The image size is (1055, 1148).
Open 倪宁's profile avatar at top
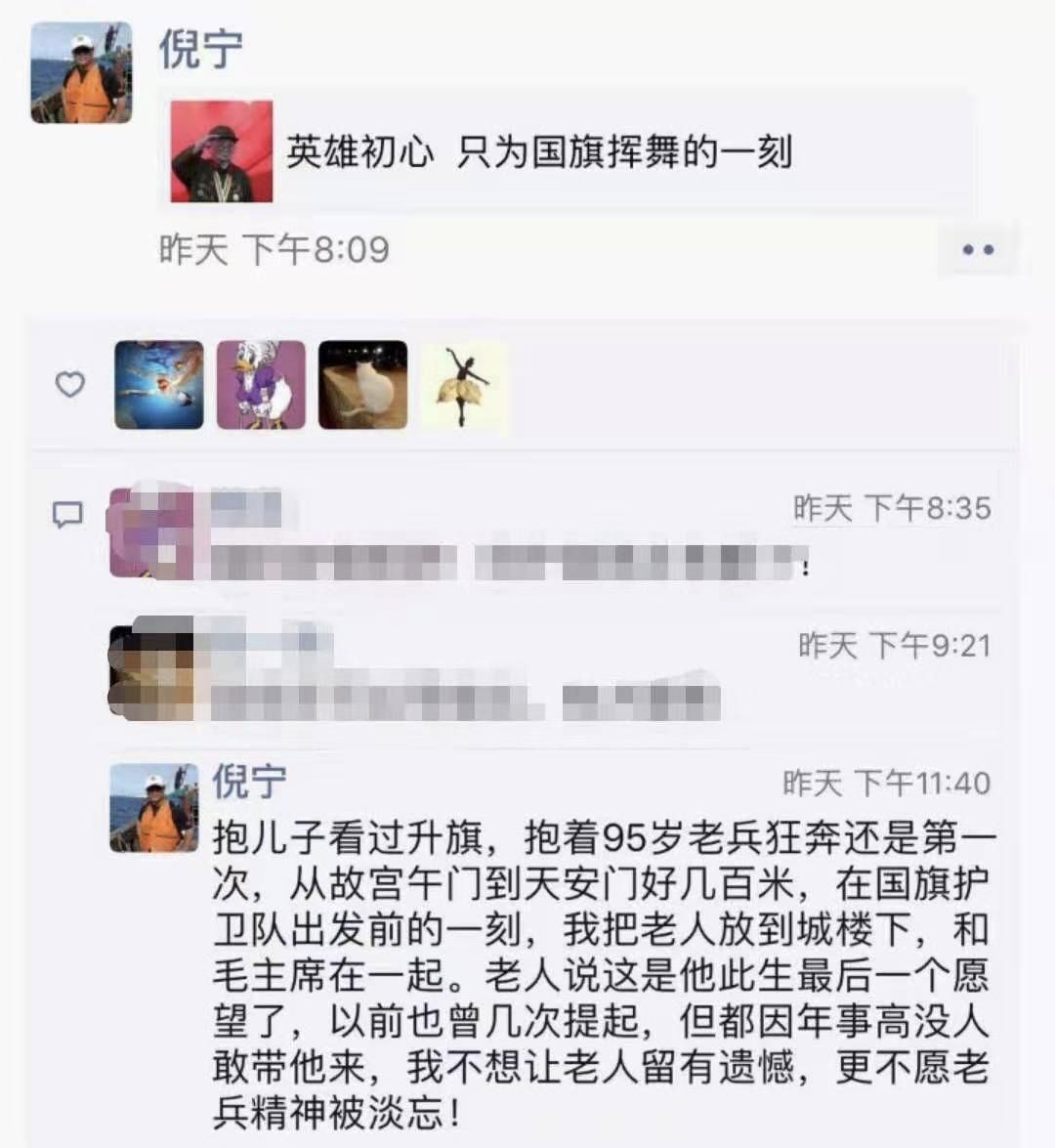(81, 71)
